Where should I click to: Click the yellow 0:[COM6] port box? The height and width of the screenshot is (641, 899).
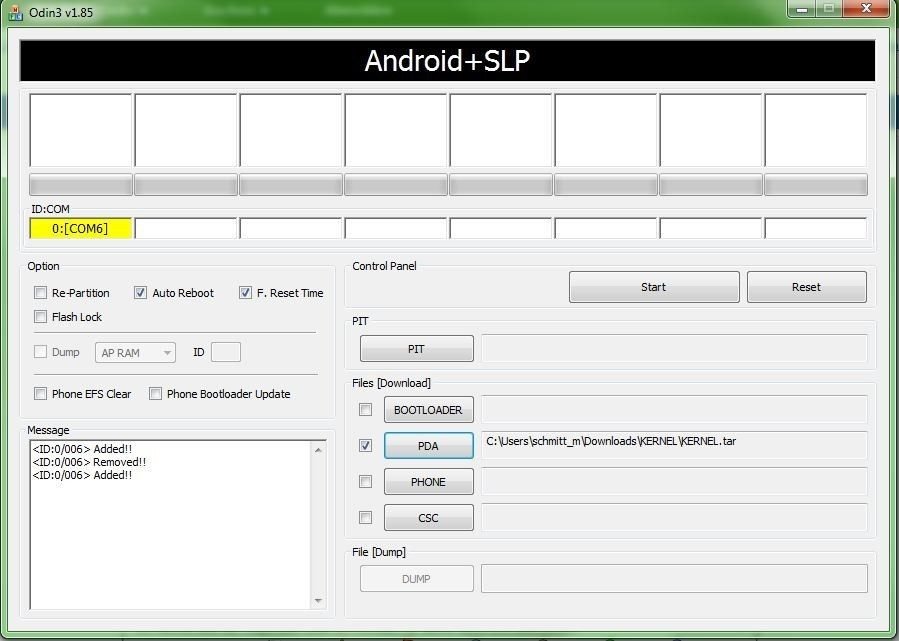(x=80, y=228)
